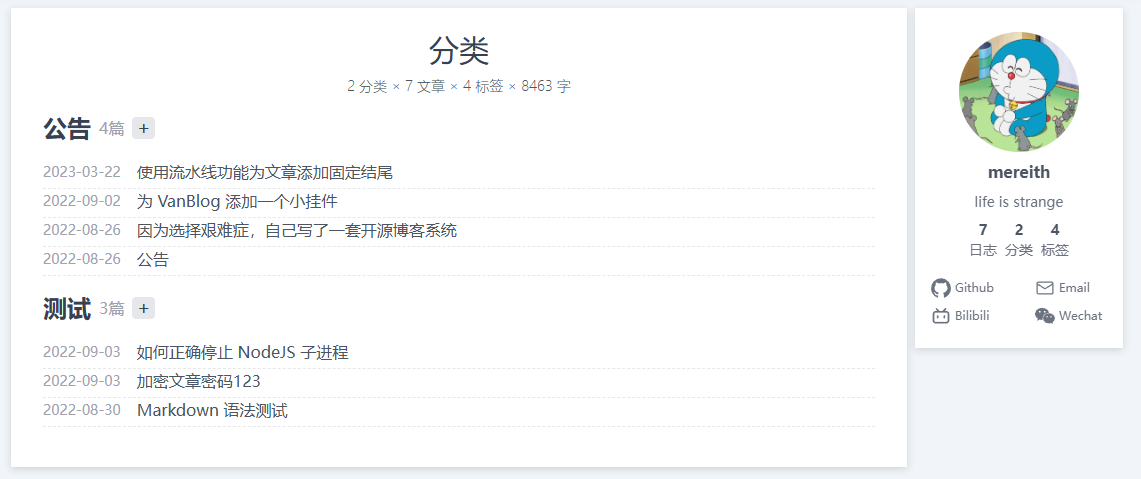Open article 因为选择艰难症，自己写了一套开源博客系统

pyautogui.click(x=297, y=230)
